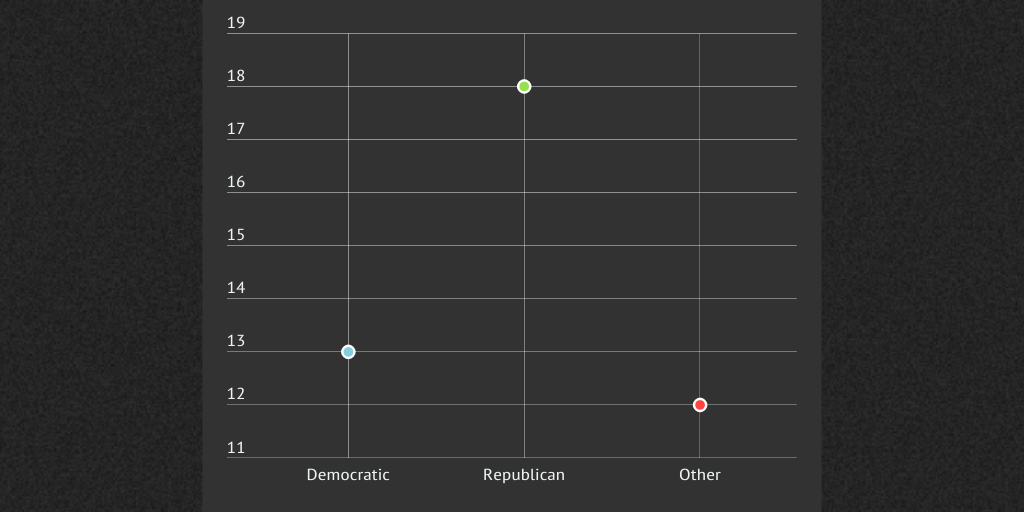Click the Other category axis label
1024x512 pixels.
[700, 475]
